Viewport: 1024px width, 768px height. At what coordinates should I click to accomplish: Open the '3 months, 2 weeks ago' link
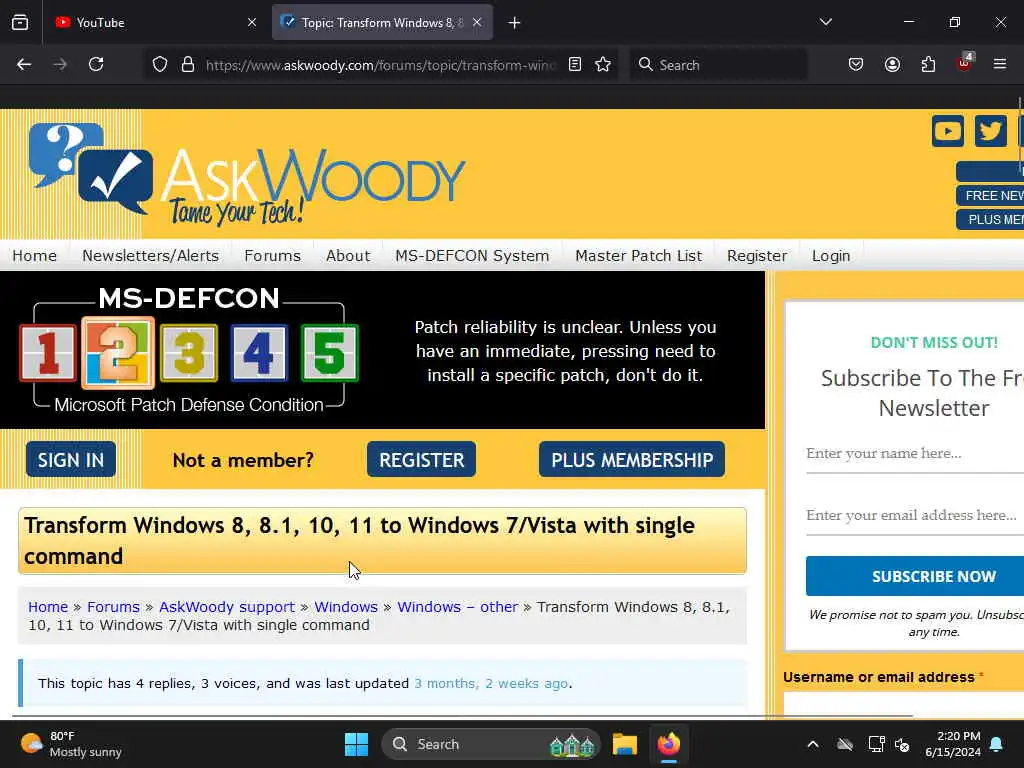490,683
